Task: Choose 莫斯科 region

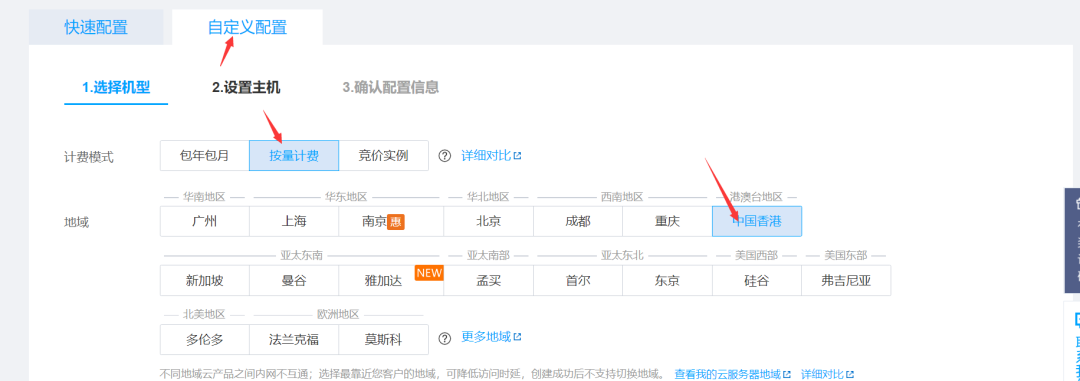Action: [384, 340]
